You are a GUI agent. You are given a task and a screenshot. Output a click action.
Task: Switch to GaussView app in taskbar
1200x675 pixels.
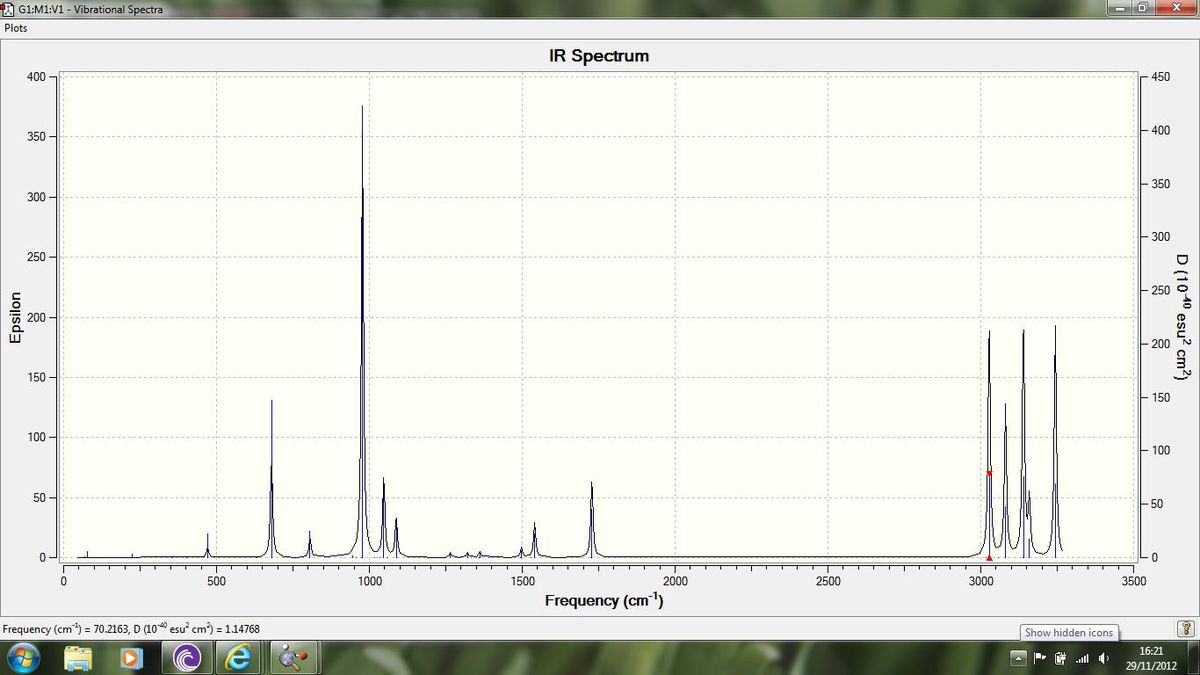click(296, 658)
